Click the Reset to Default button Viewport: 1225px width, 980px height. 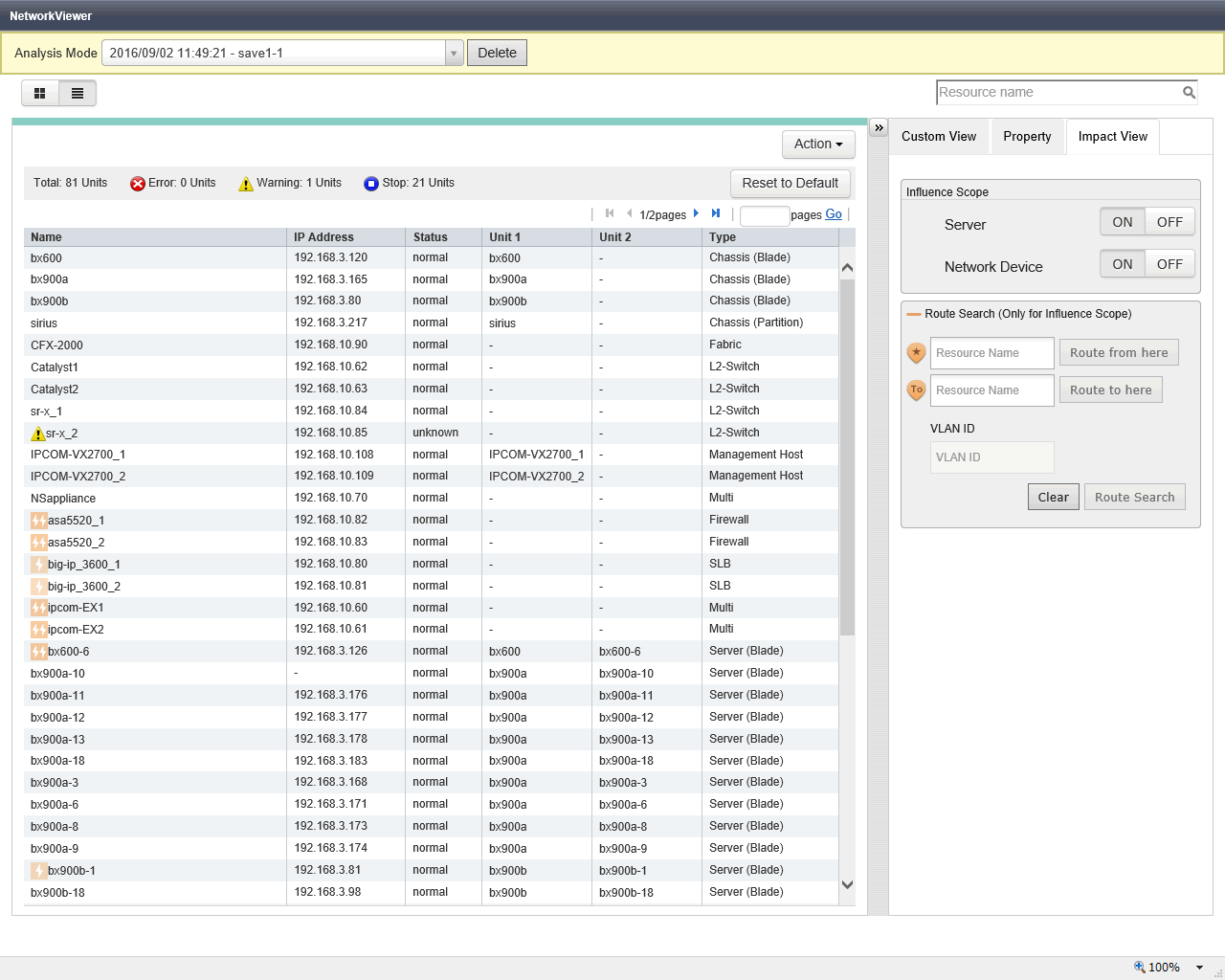(790, 183)
